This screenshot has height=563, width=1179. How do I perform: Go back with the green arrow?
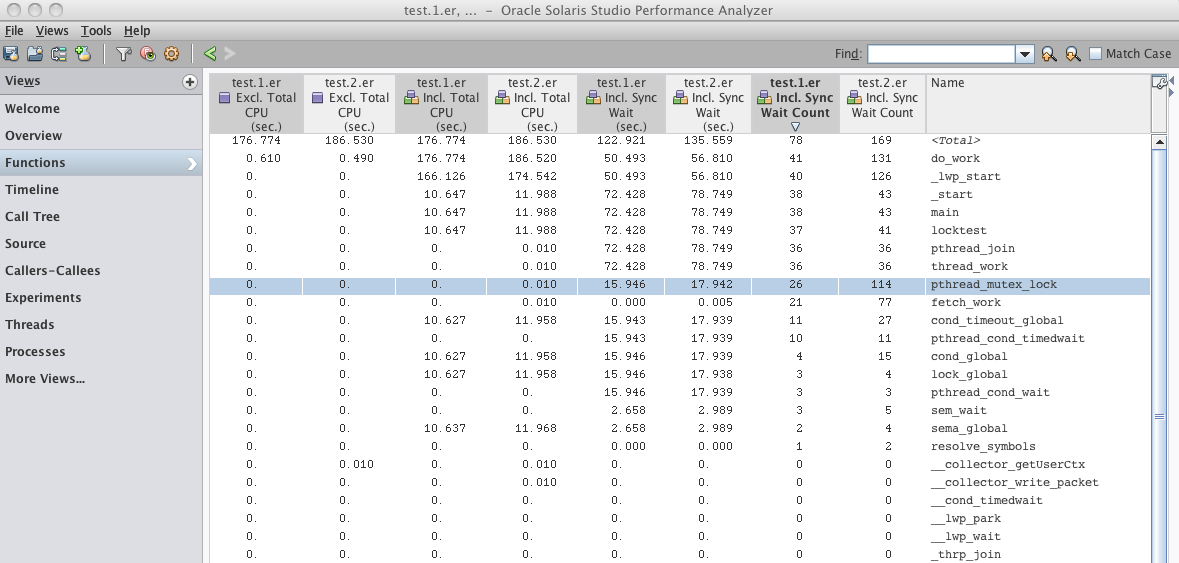210,53
